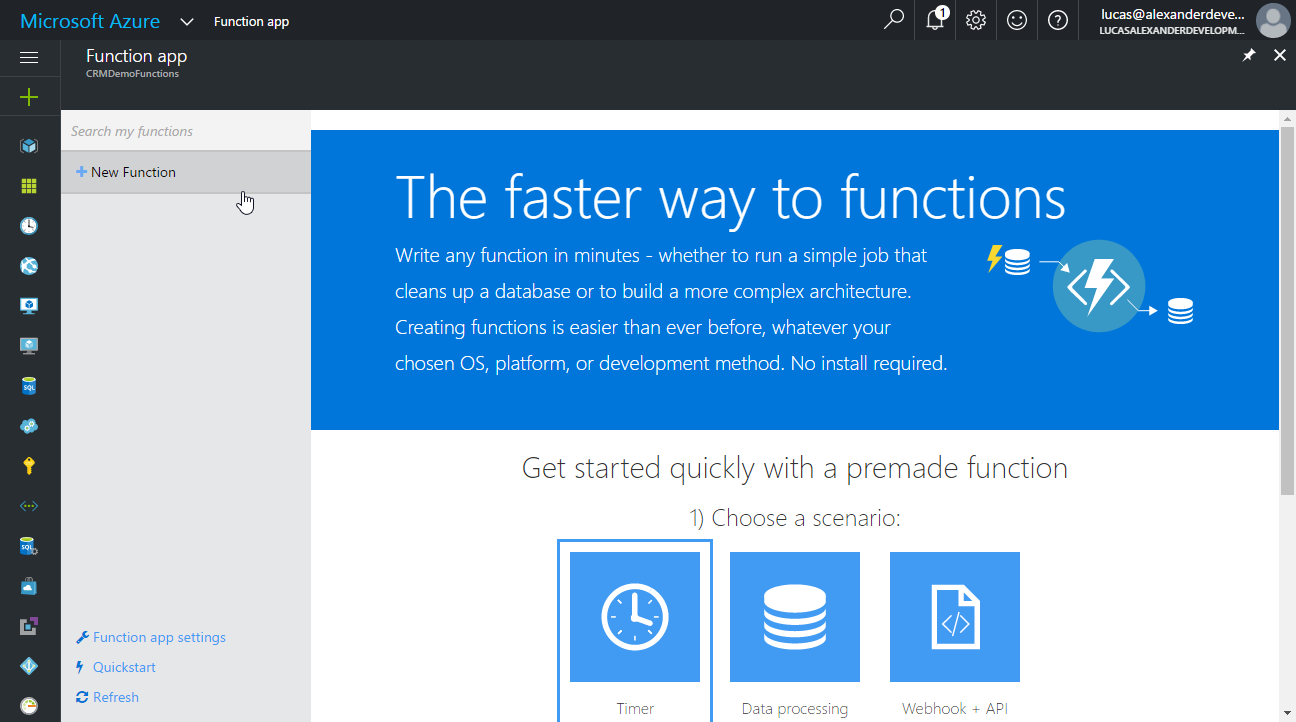Open the yellow key icon in the sidebar
Viewport: 1296px width, 722px height.
tap(29, 466)
